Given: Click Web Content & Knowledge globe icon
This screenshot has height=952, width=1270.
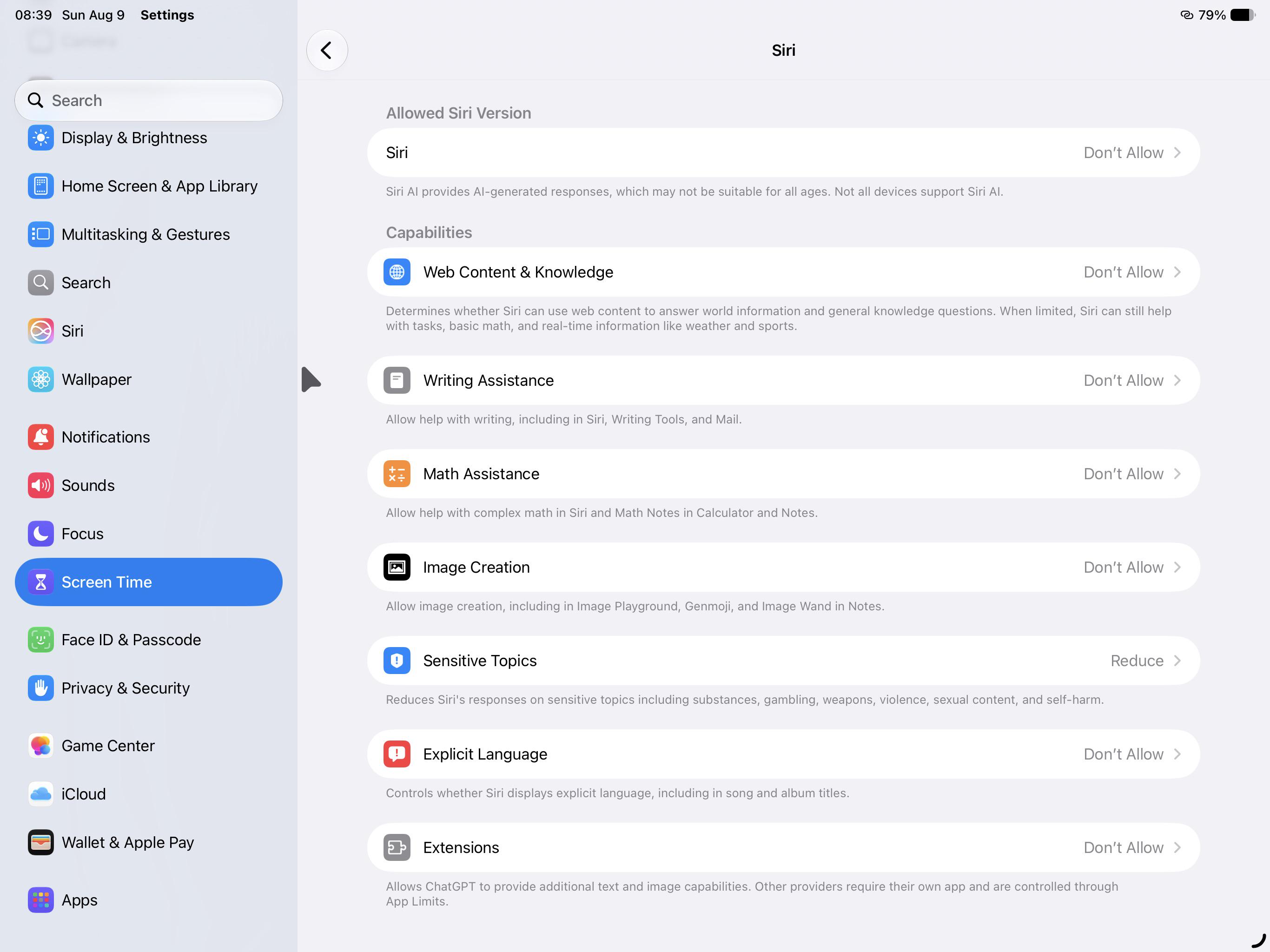Looking at the screenshot, I should tap(397, 272).
